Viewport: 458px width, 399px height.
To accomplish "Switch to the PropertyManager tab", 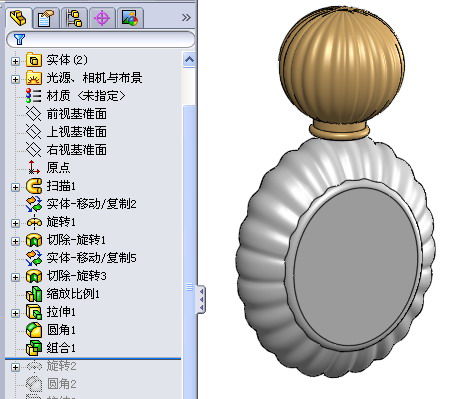I will [x=46, y=18].
